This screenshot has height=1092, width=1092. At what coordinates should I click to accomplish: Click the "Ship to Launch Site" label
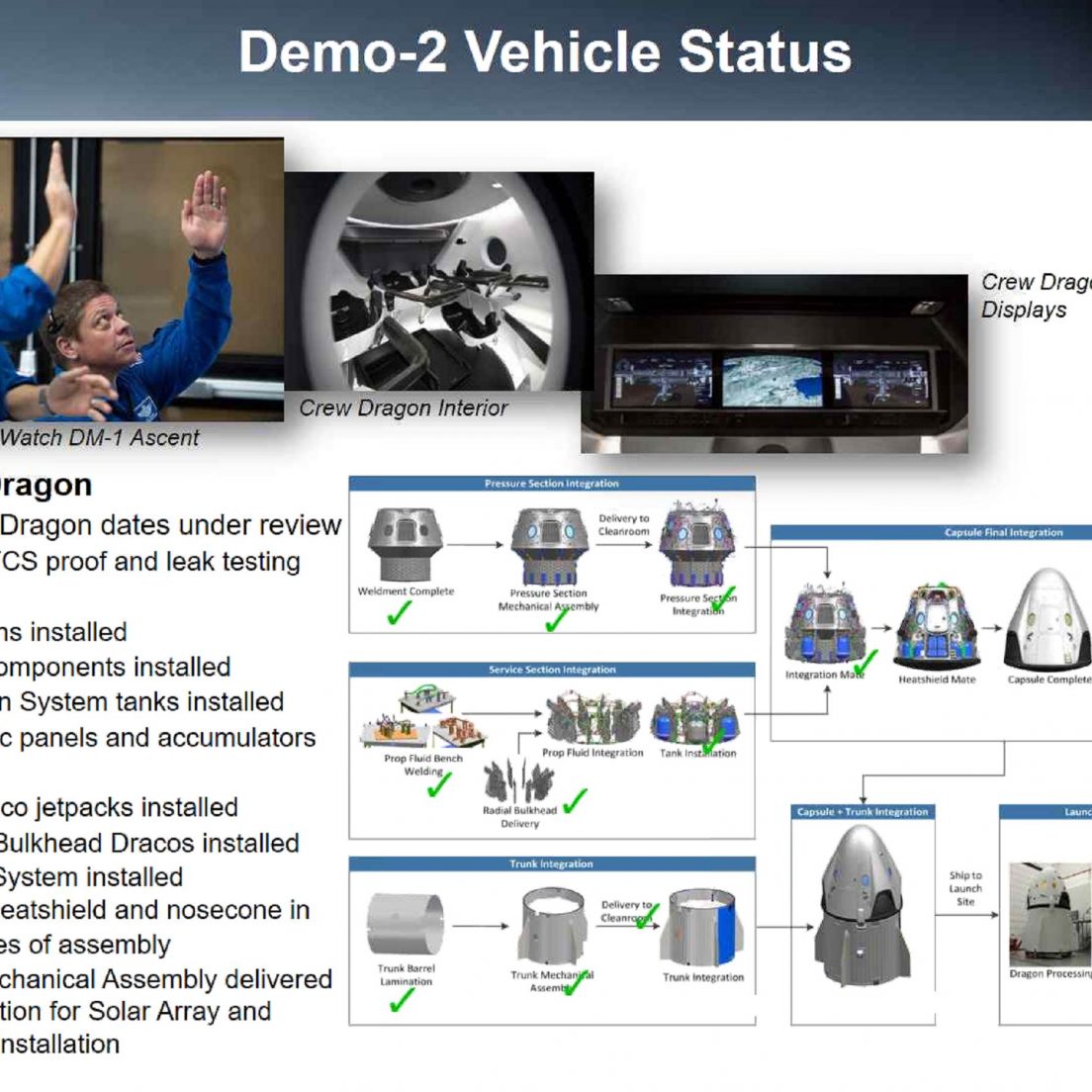point(965,888)
